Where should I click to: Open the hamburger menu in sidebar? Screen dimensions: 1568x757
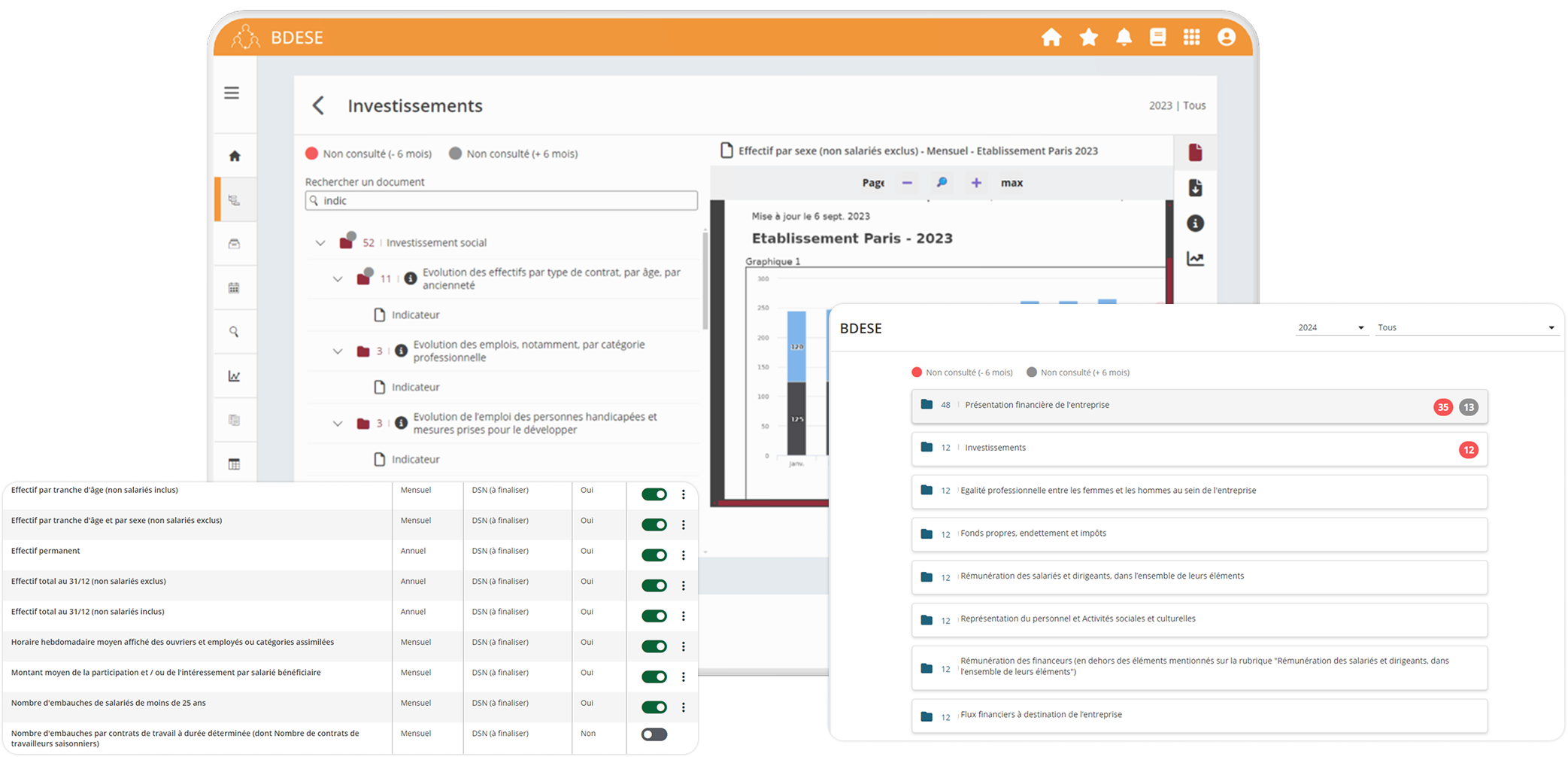point(232,93)
